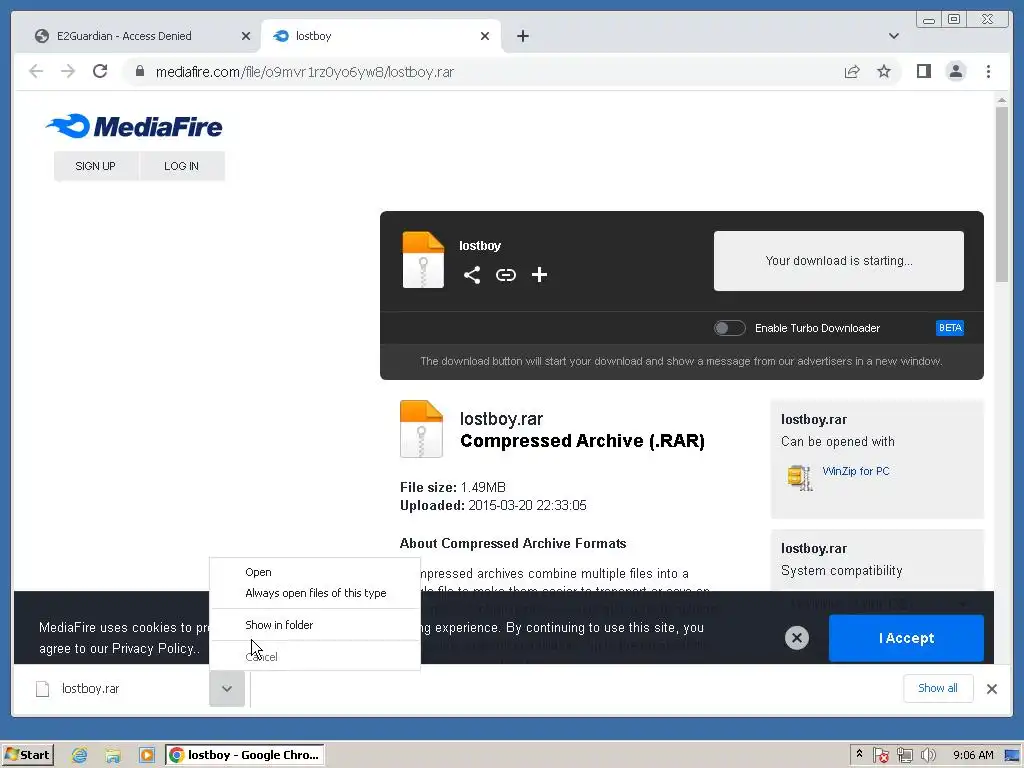
Task: Click the 'System compatibility' text
Action: pos(841,571)
